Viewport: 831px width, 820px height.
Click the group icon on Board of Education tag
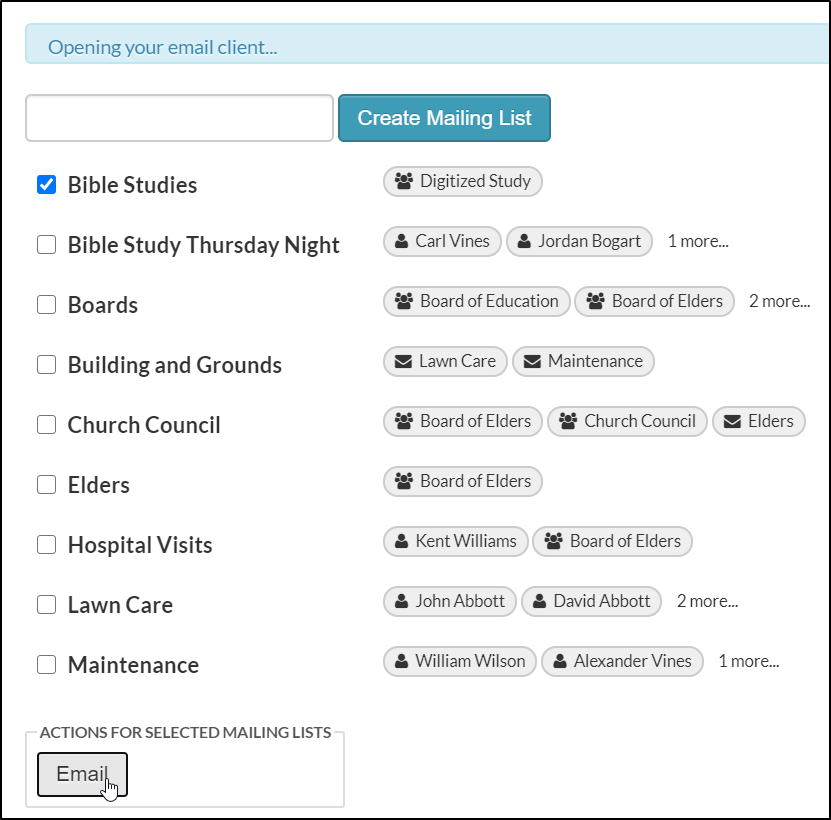[404, 301]
